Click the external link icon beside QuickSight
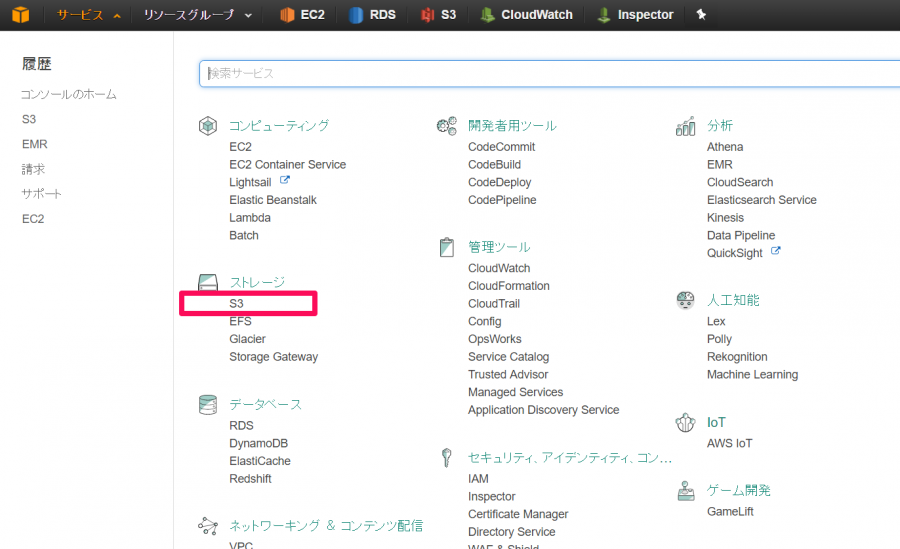 point(775,251)
